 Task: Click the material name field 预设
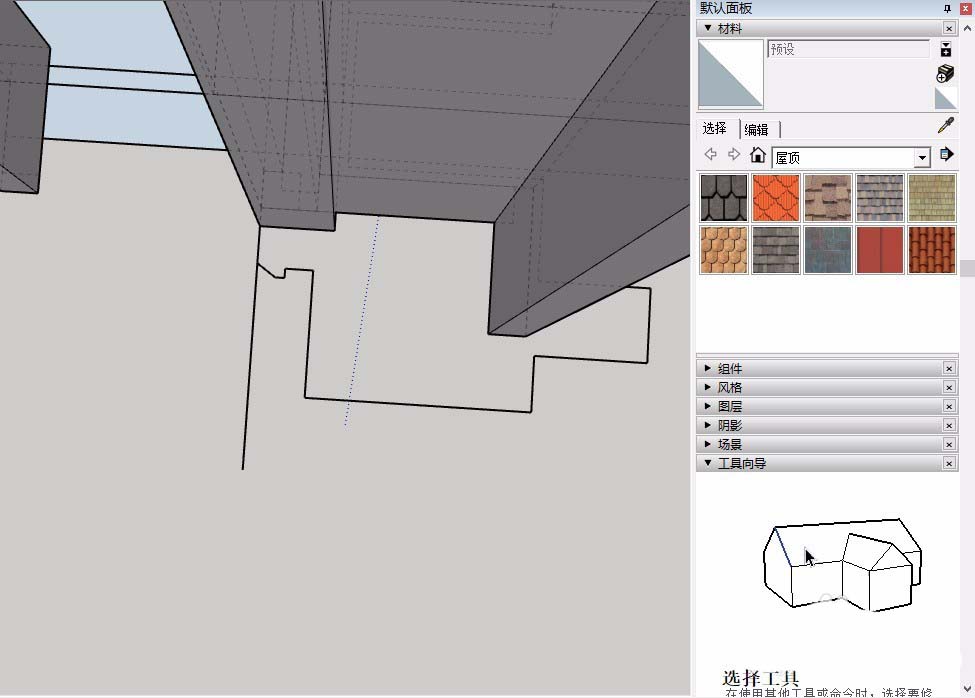tap(848, 49)
